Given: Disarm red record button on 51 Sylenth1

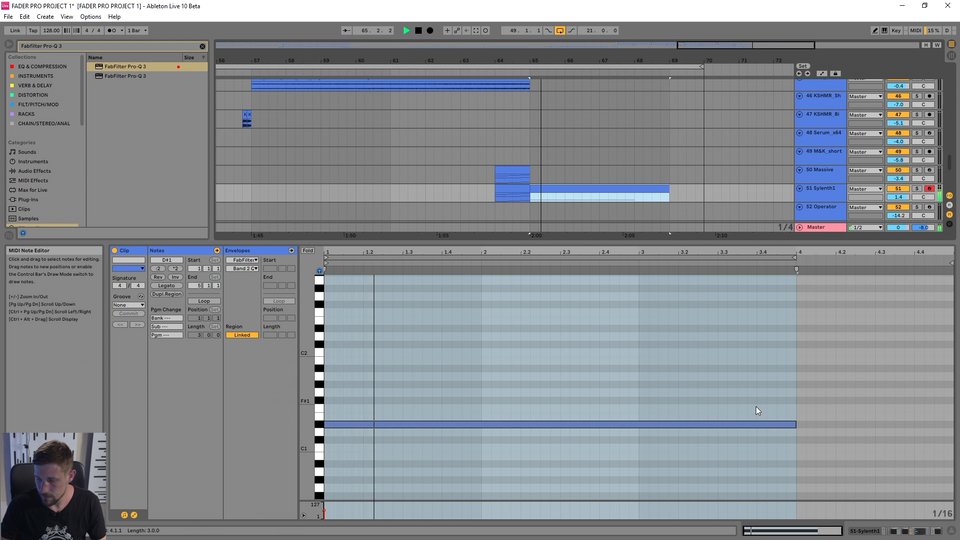Looking at the screenshot, I should pyautogui.click(x=929, y=189).
